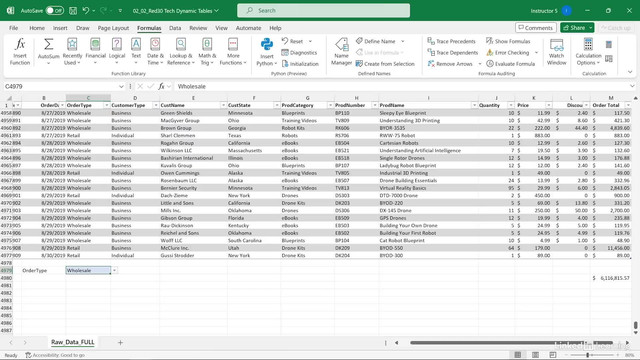The image size is (640, 360).
Task: Select the Raw_Data_FULL sheet tab
Action: (x=73, y=342)
